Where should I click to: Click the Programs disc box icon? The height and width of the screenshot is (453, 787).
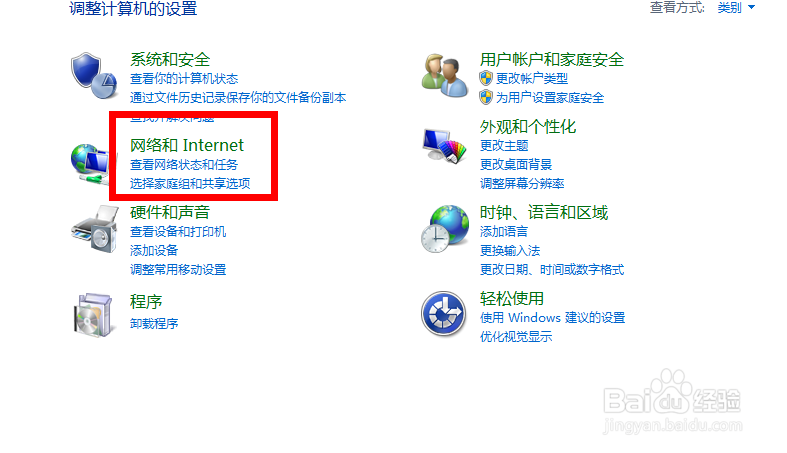(93, 315)
